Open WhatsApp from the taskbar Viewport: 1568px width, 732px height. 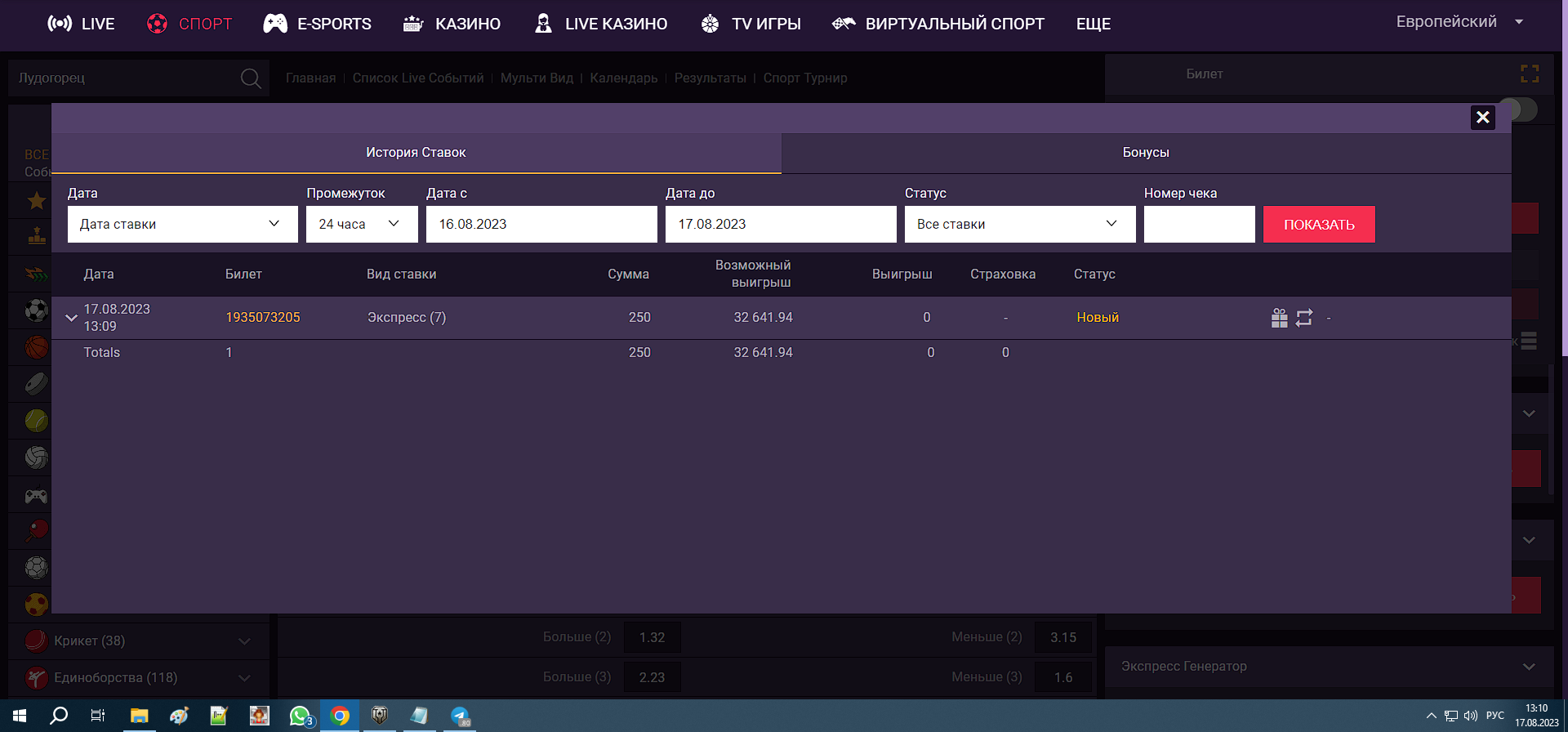pyautogui.click(x=300, y=716)
